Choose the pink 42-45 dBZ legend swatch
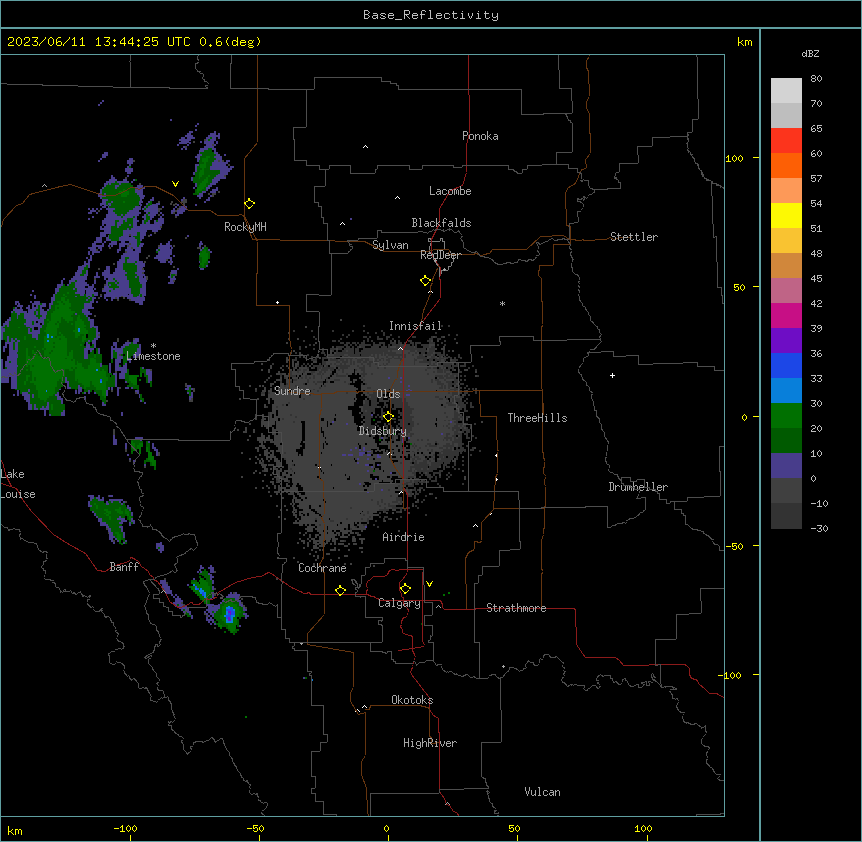 [x=786, y=291]
